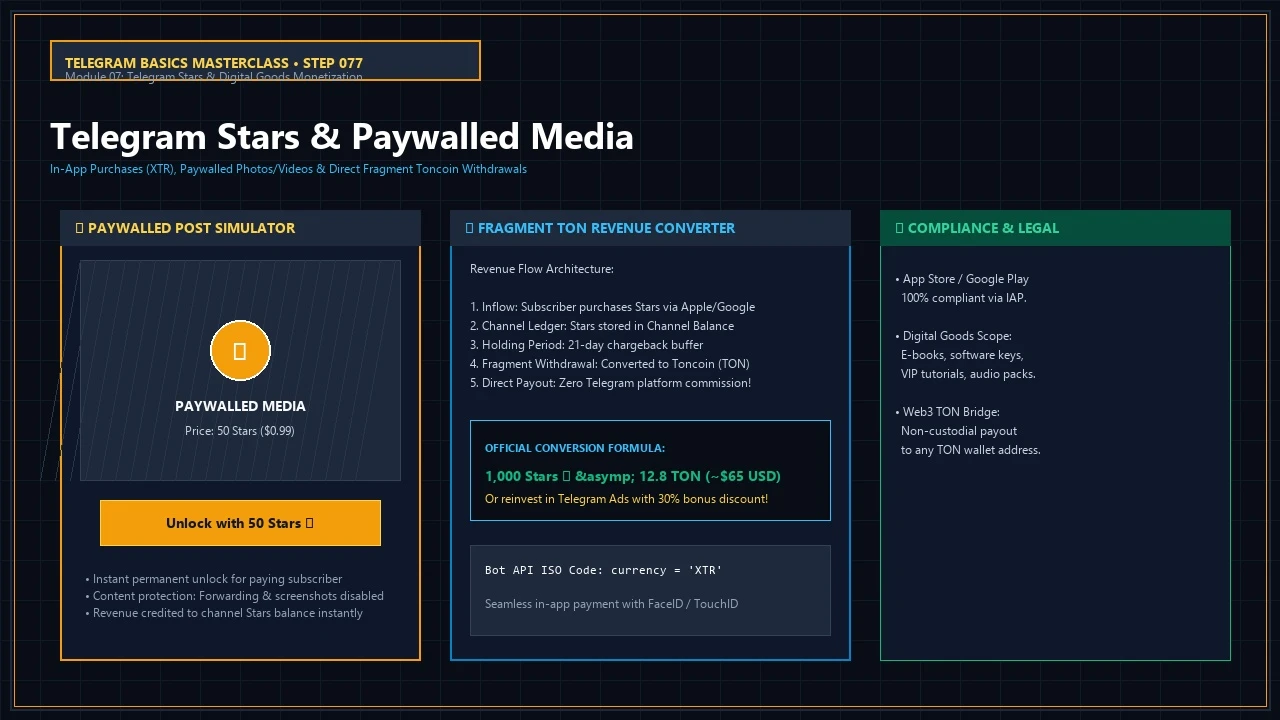Click the icon before Fragment TON Revenue Converter
The width and height of the screenshot is (1280, 720).
(x=470, y=228)
